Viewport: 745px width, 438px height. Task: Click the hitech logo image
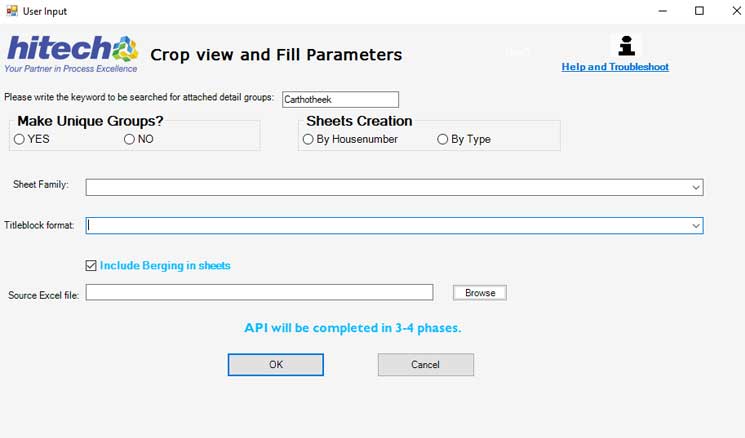(x=72, y=54)
